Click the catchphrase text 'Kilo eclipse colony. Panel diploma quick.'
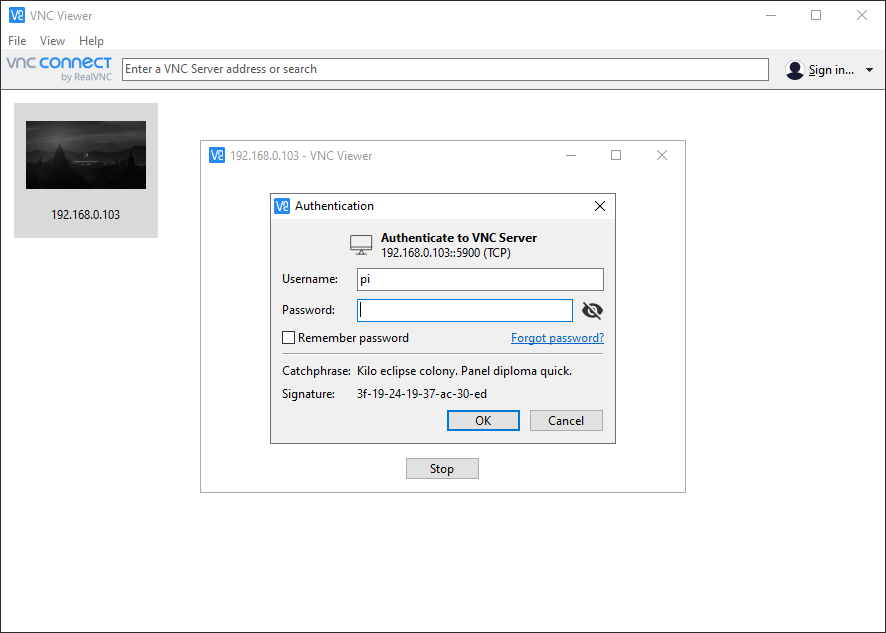886x633 pixels. tap(464, 371)
